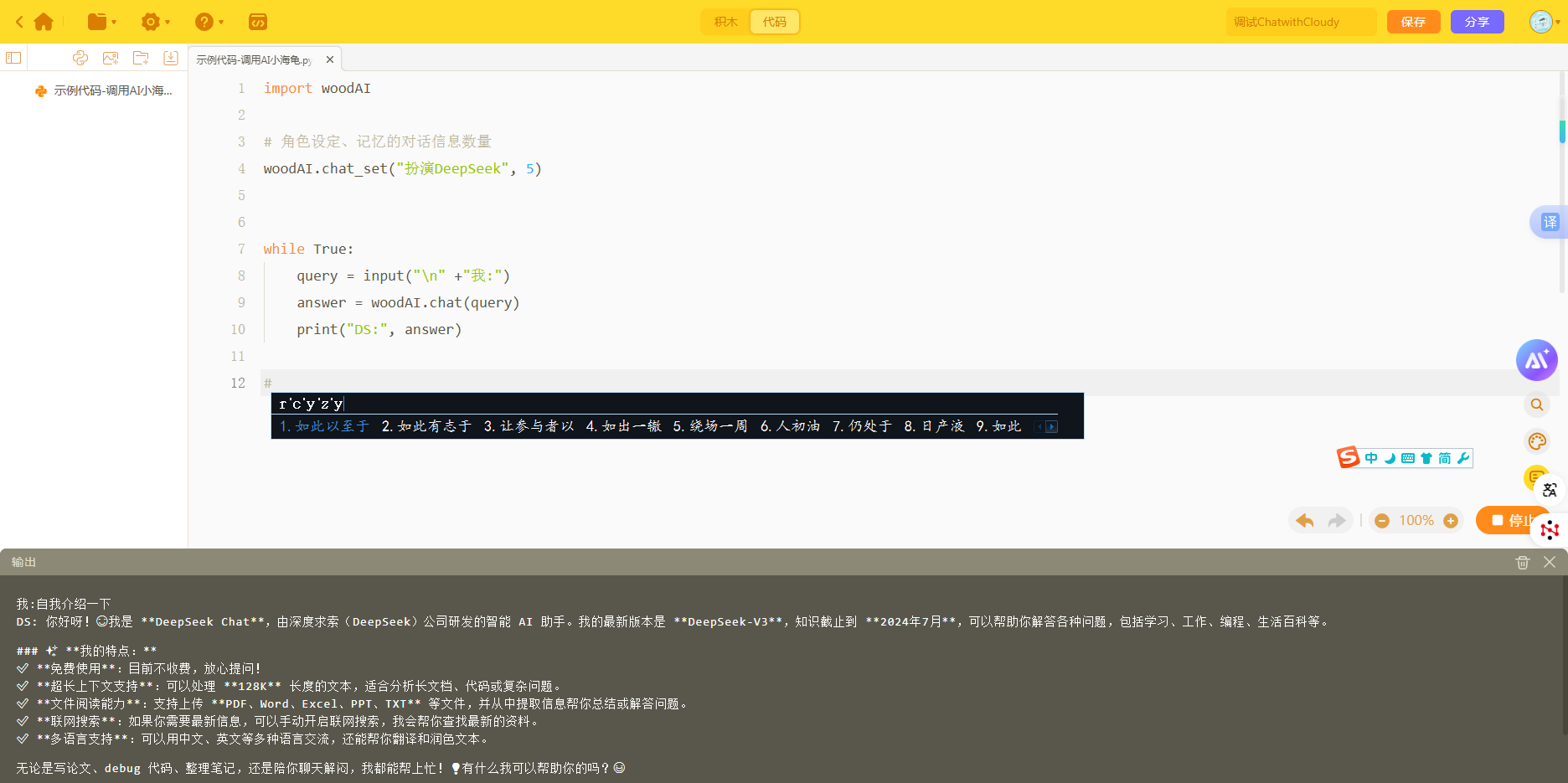The height and width of the screenshot is (783, 1568).
Task: Choose IME candidate 7 仍处于
Action: click(x=862, y=426)
